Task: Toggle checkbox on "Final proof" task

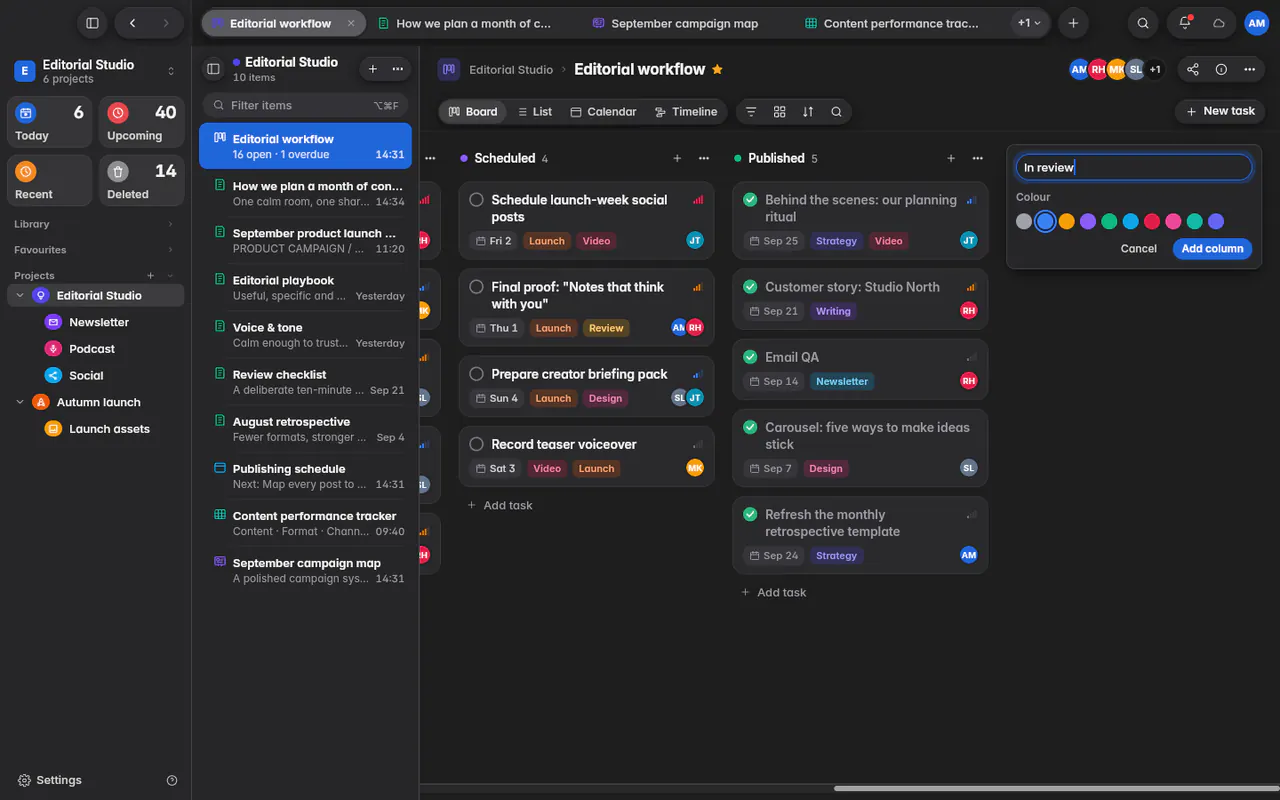Action: tap(477, 287)
